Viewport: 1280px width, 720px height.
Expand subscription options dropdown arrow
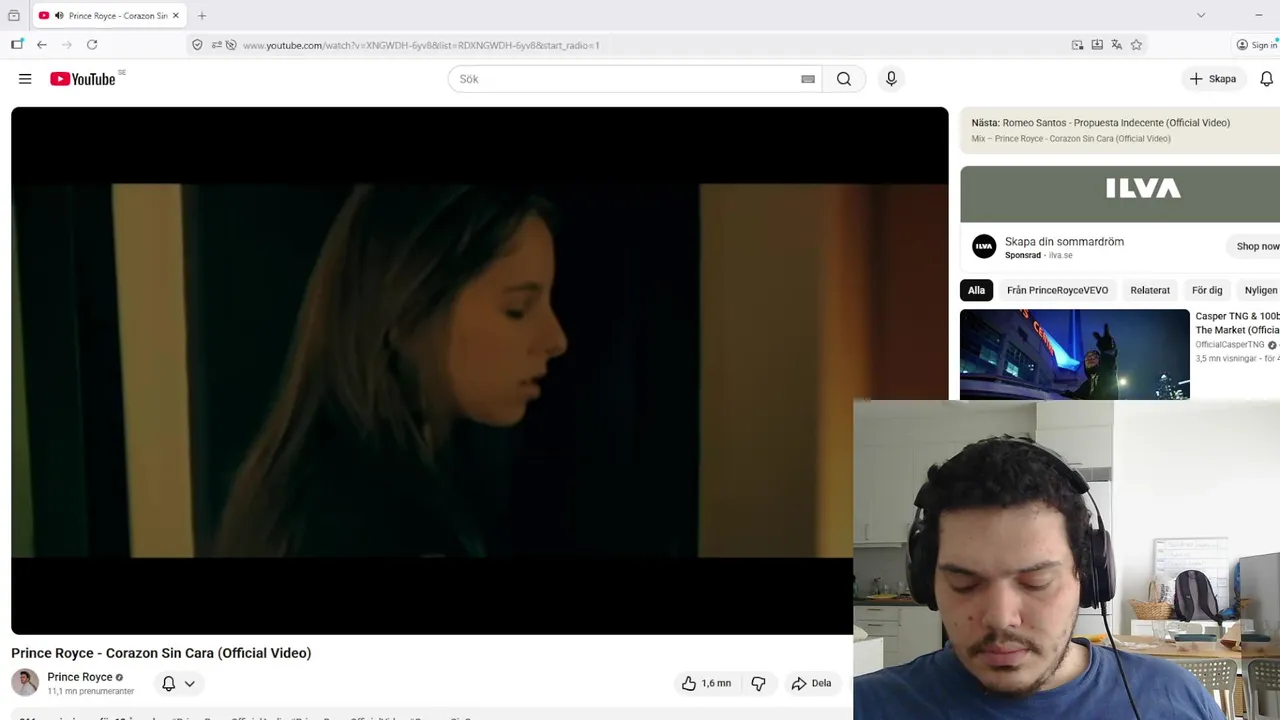[189, 684]
